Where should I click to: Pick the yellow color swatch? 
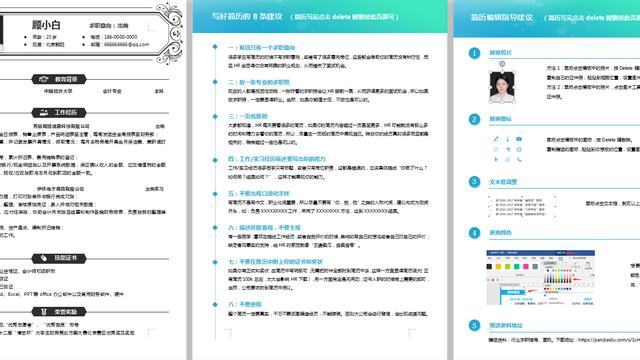coord(498,267)
